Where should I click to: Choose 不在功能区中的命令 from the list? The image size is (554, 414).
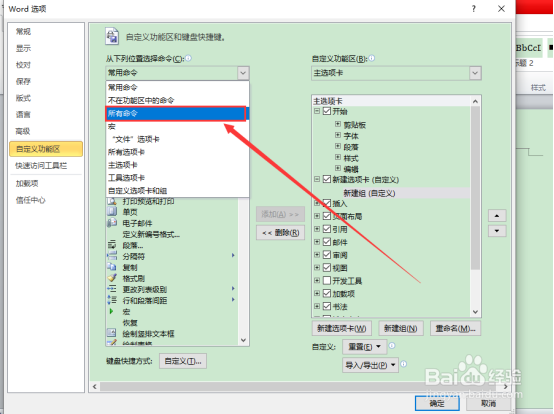177,100
